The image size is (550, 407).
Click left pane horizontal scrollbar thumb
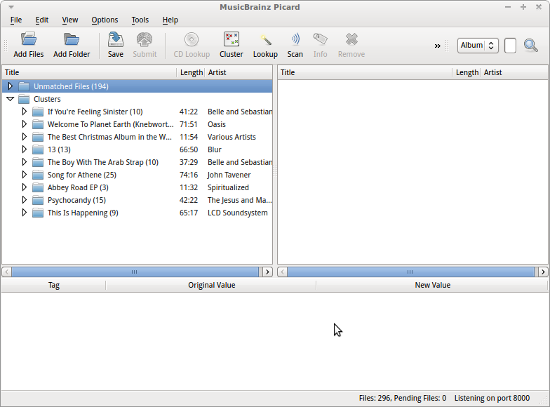click(135, 272)
